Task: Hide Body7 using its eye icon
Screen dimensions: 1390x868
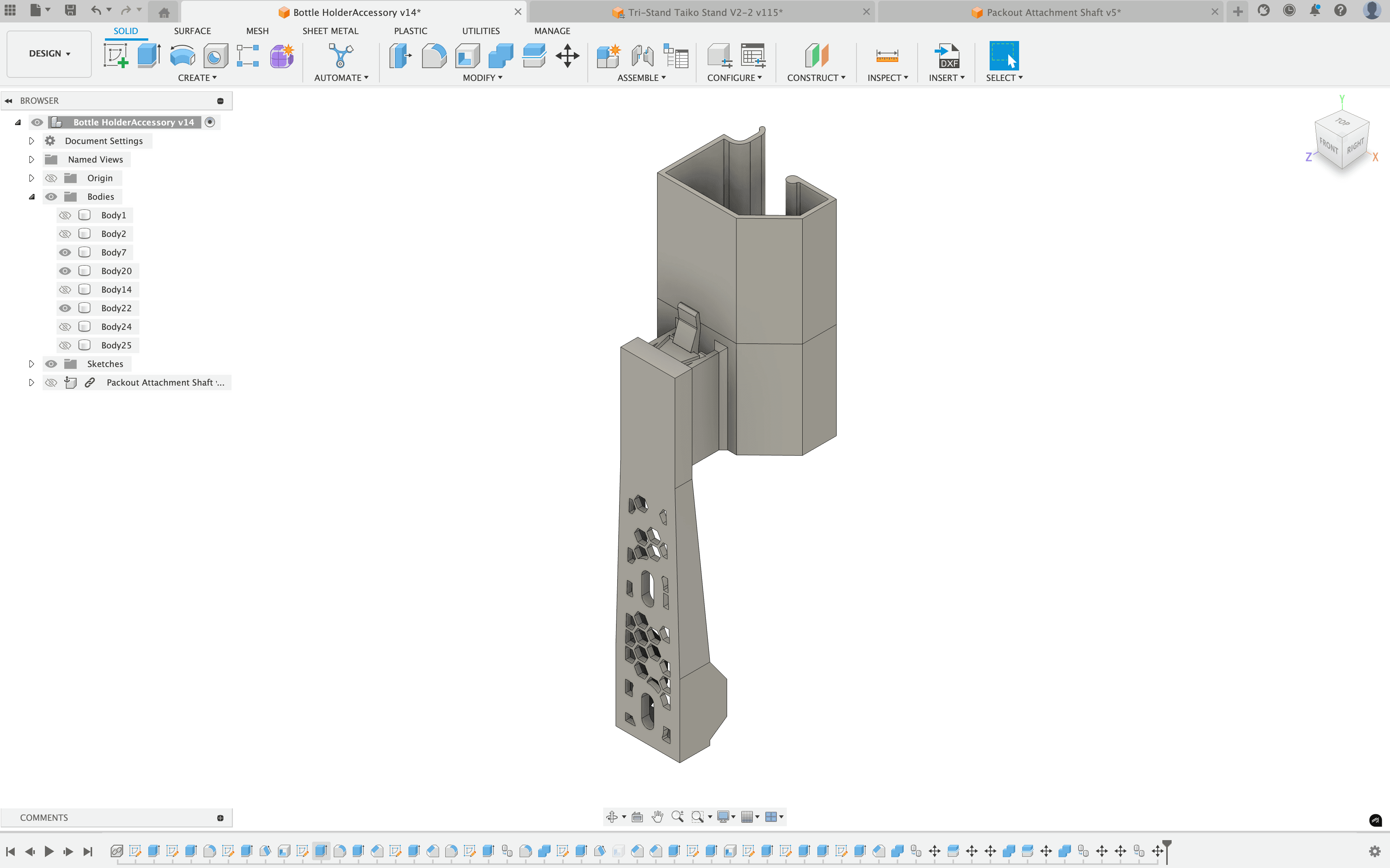Action: coord(65,252)
